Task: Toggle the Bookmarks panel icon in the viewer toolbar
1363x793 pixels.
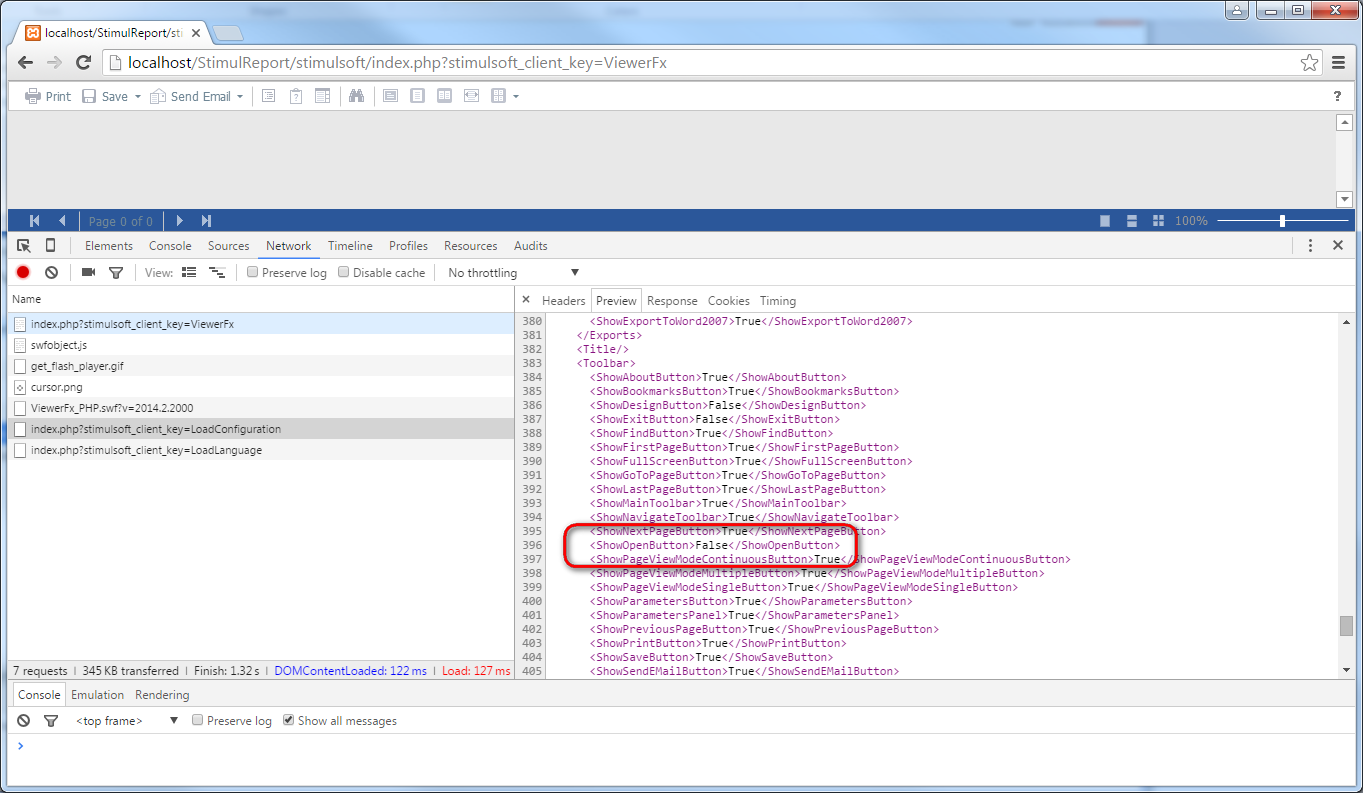Action: (268, 96)
